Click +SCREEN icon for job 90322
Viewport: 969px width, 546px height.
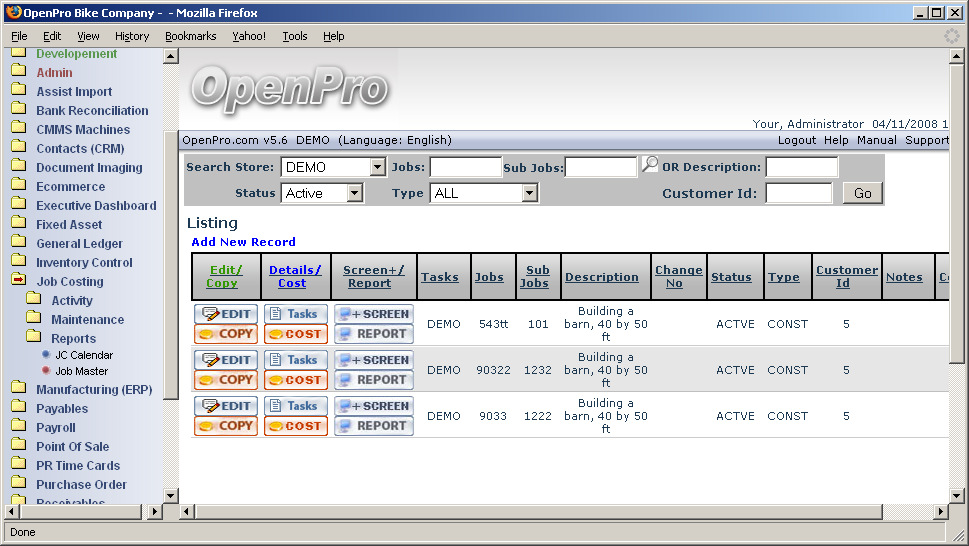click(x=373, y=360)
